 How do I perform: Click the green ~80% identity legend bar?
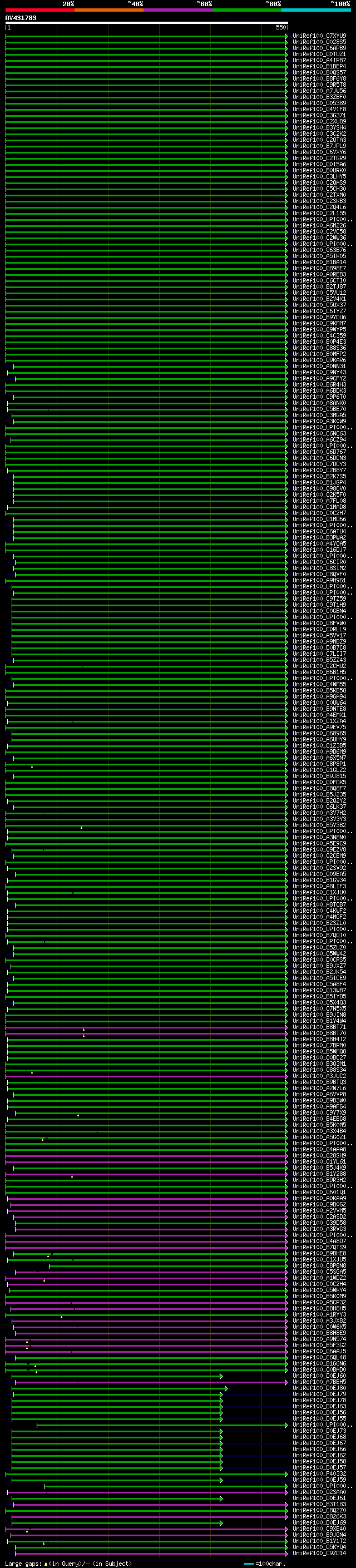[247, 10]
